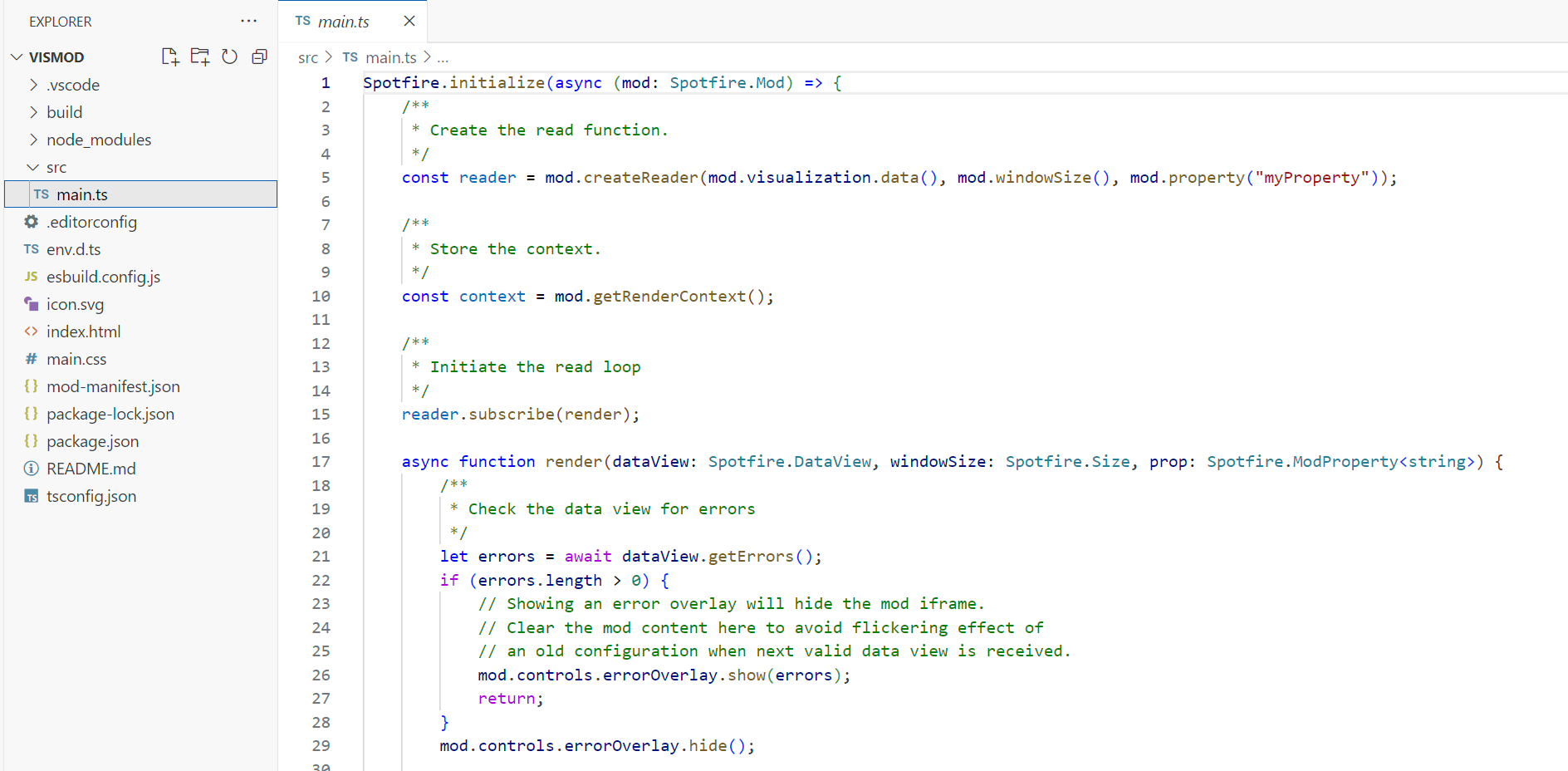Click the ellipsis breadcrumb segment
This screenshot has width=1568, height=771.
pos(443,58)
